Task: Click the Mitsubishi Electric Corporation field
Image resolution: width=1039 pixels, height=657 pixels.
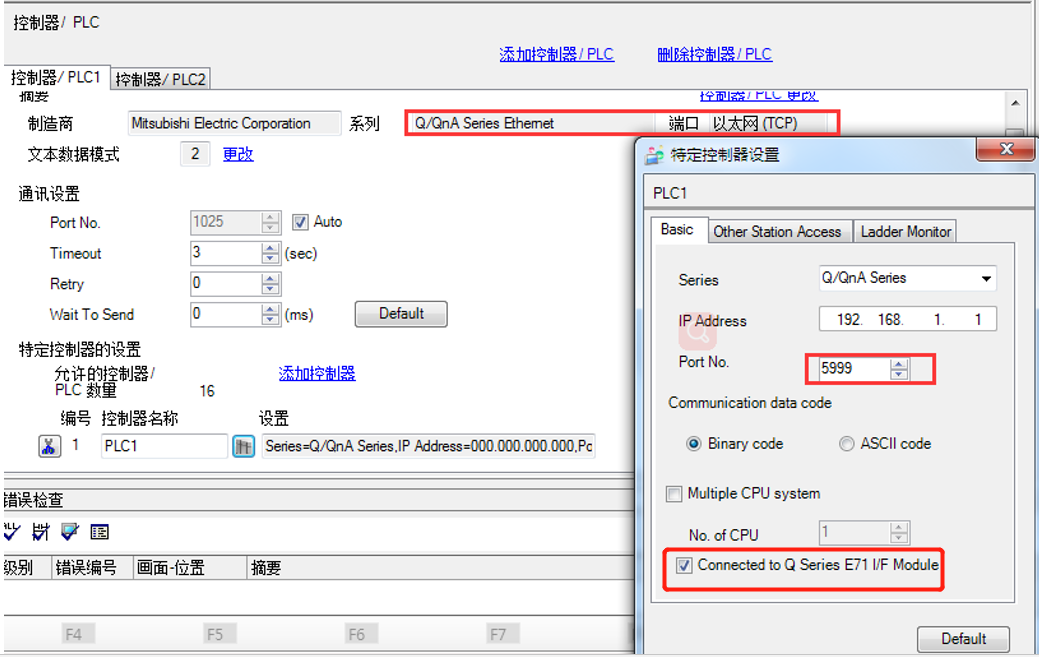Action: point(234,123)
